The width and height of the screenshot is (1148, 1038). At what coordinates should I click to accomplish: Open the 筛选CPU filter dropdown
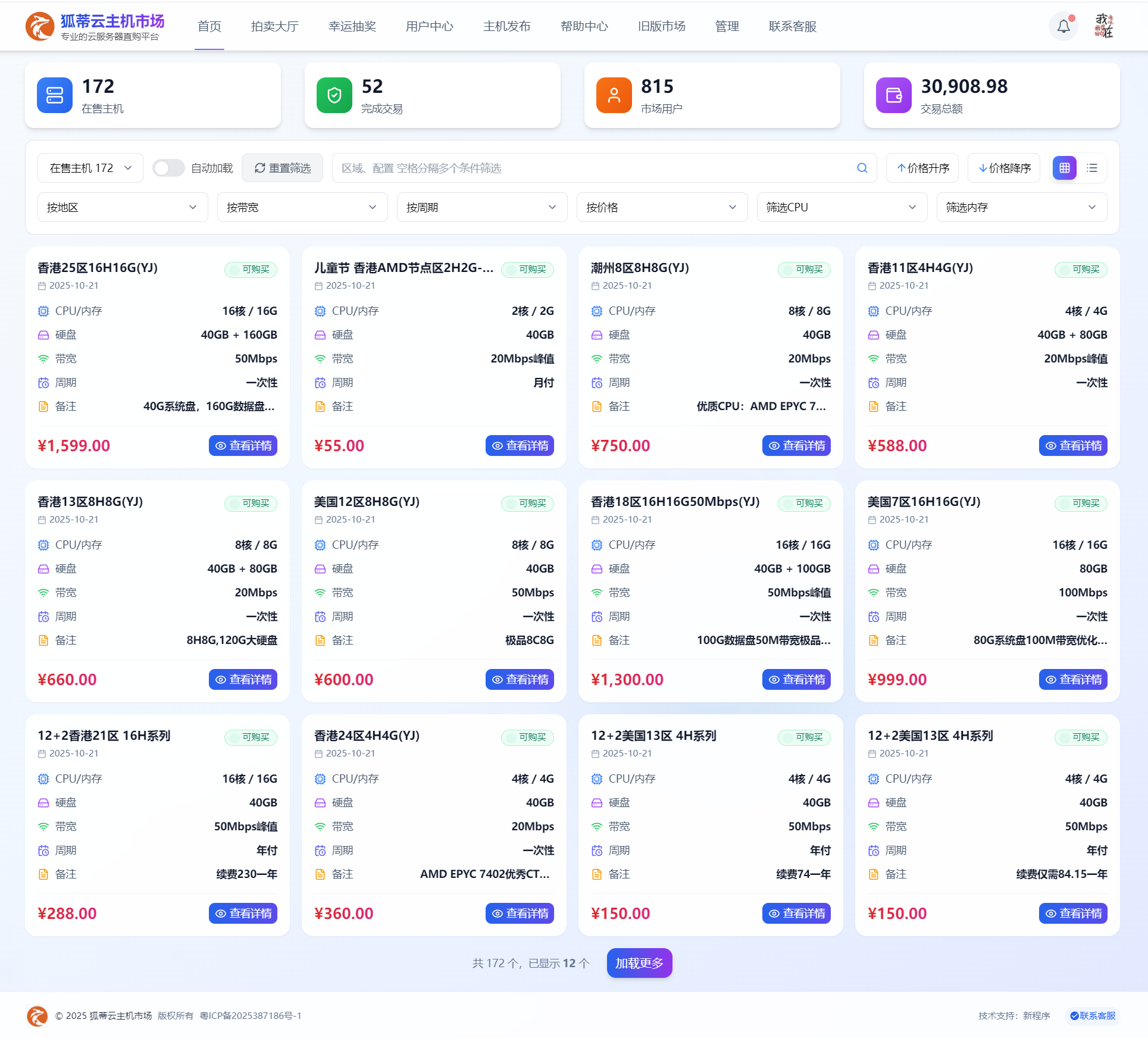[842, 207]
